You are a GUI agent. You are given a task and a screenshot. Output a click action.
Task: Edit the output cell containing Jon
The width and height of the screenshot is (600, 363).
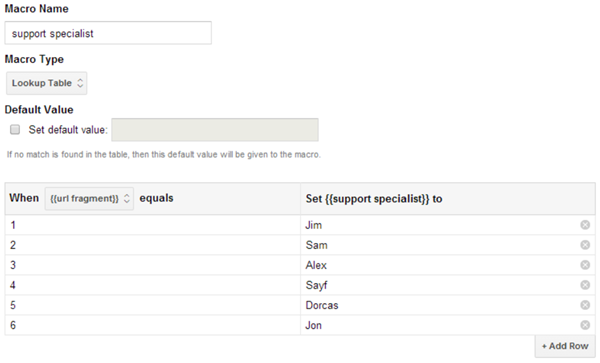pos(440,325)
